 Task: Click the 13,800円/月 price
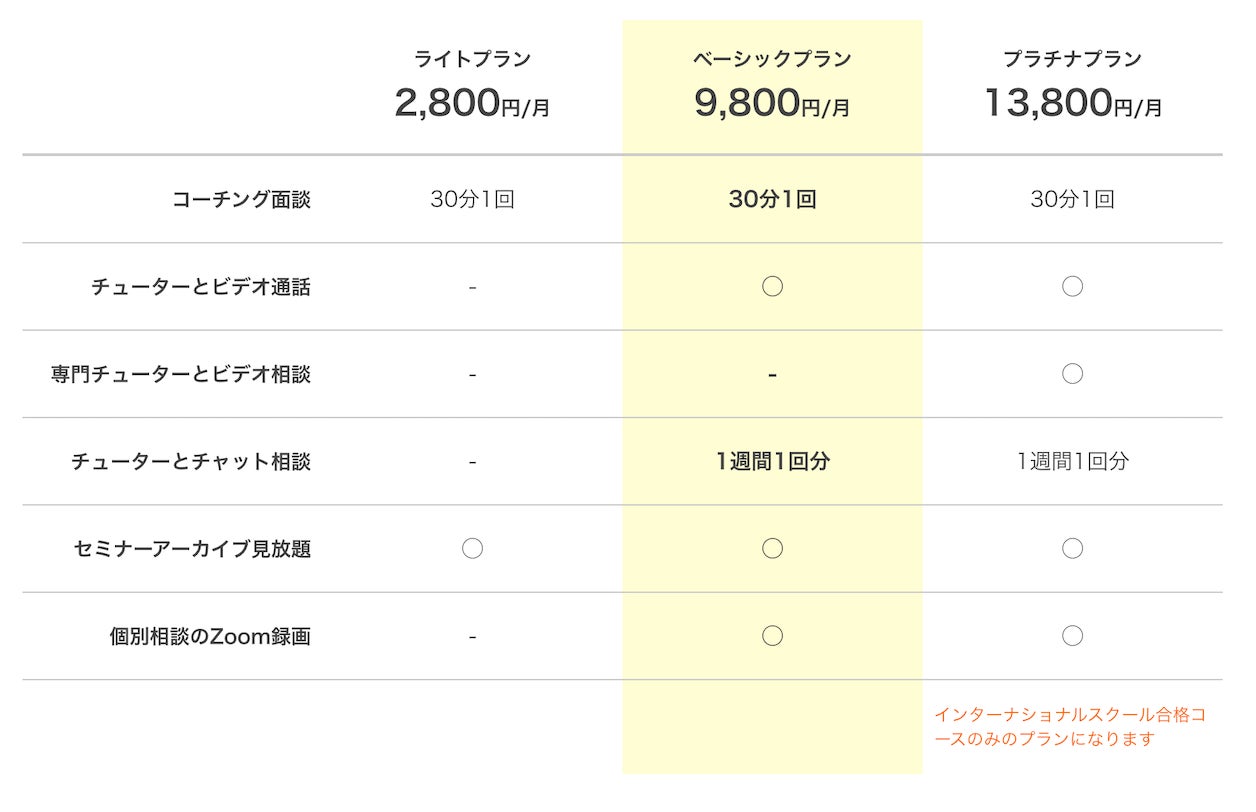[x=1072, y=103]
